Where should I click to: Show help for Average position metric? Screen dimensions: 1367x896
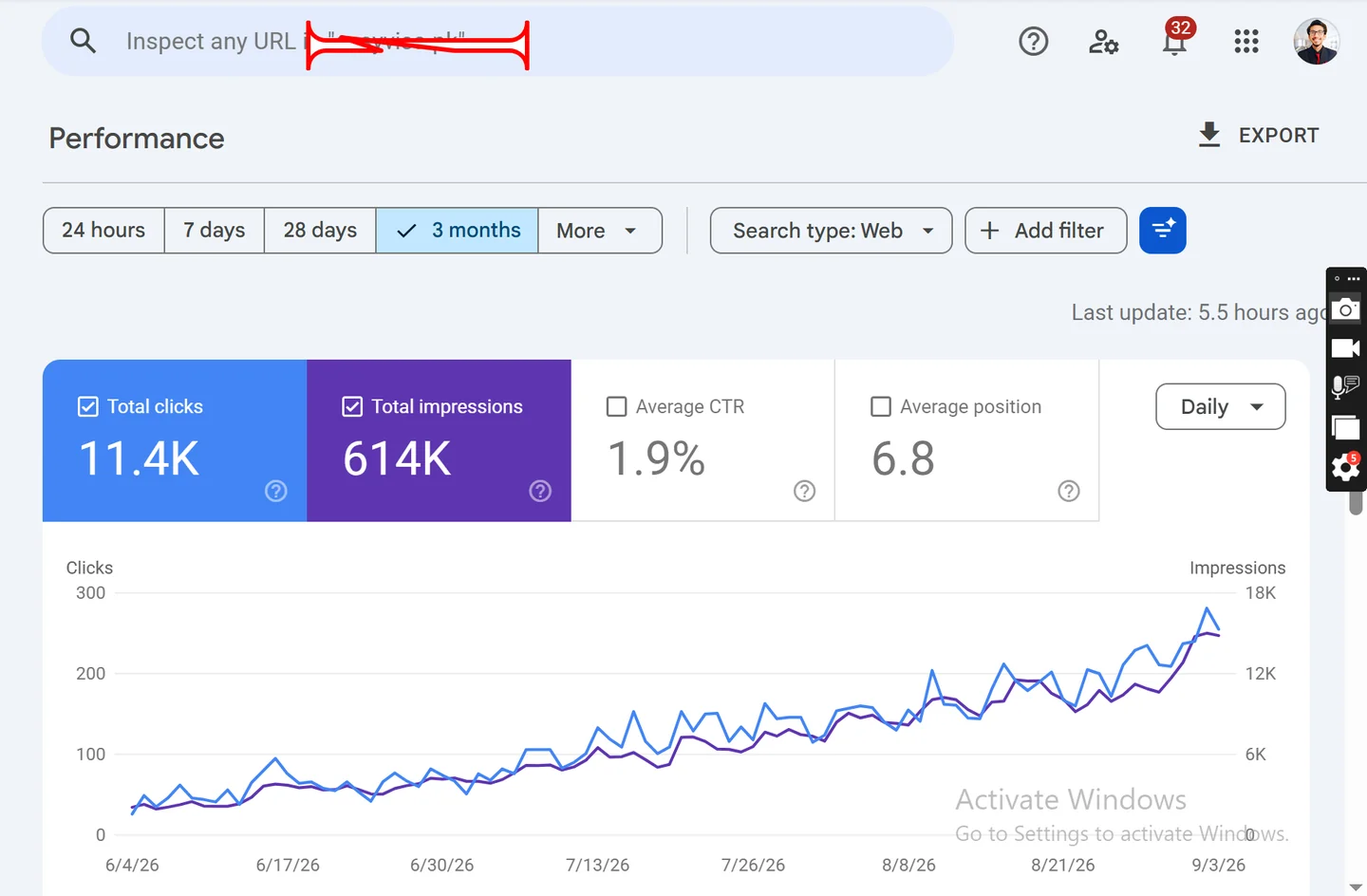[x=1069, y=491]
